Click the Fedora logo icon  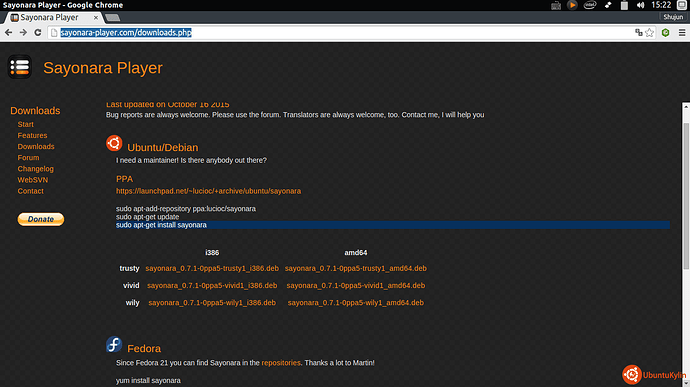pyautogui.click(x=114, y=344)
